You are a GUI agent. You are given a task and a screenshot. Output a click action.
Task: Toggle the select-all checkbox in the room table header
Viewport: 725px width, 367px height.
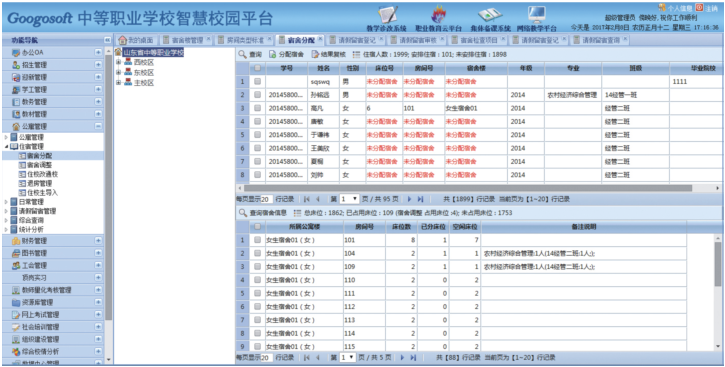[258, 227]
